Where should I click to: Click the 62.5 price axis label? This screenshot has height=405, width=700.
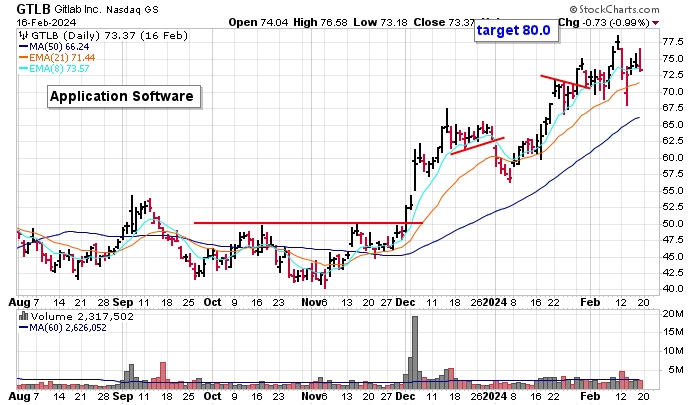coord(673,141)
